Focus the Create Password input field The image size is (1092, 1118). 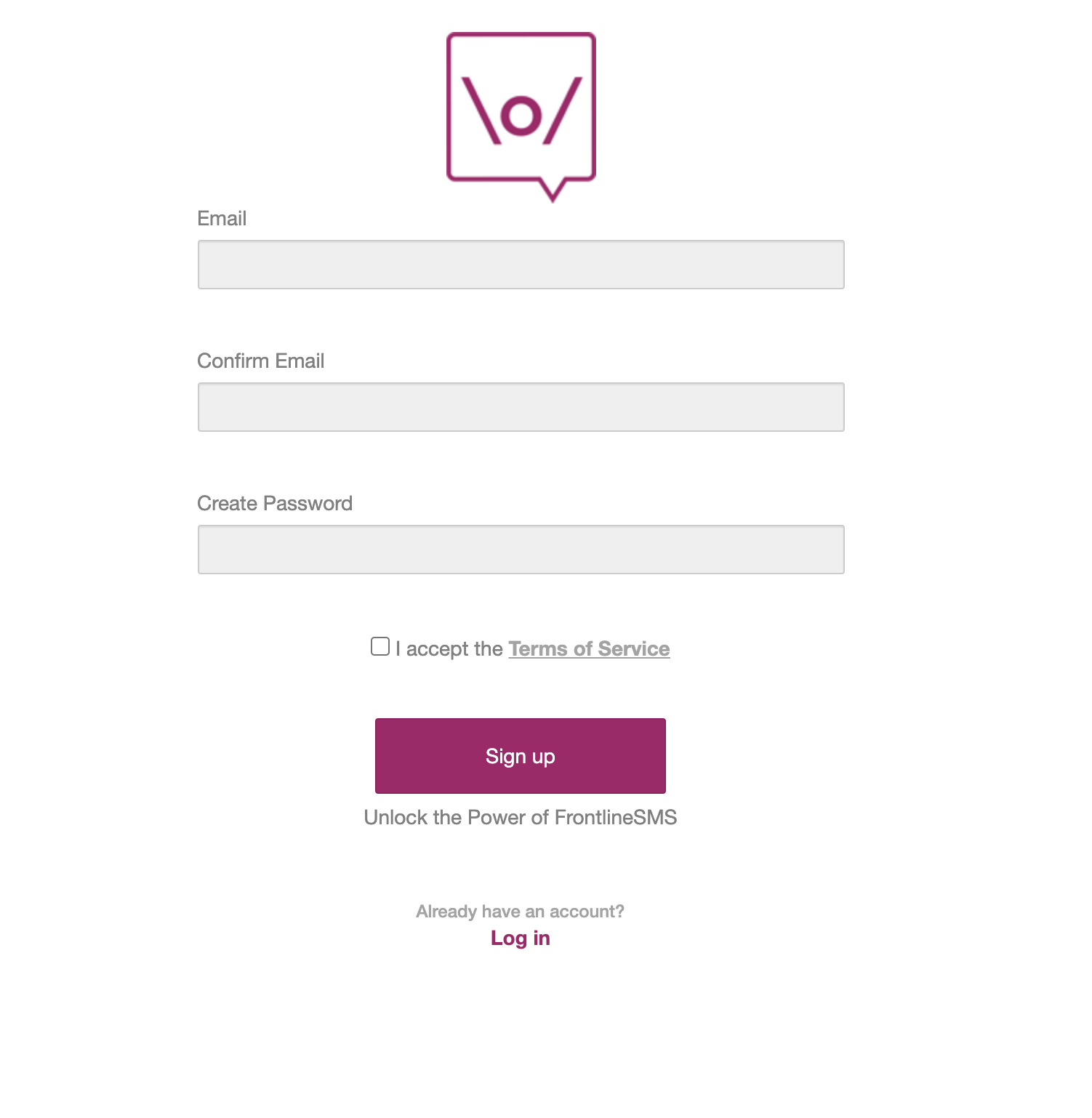[x=521, y=550]
